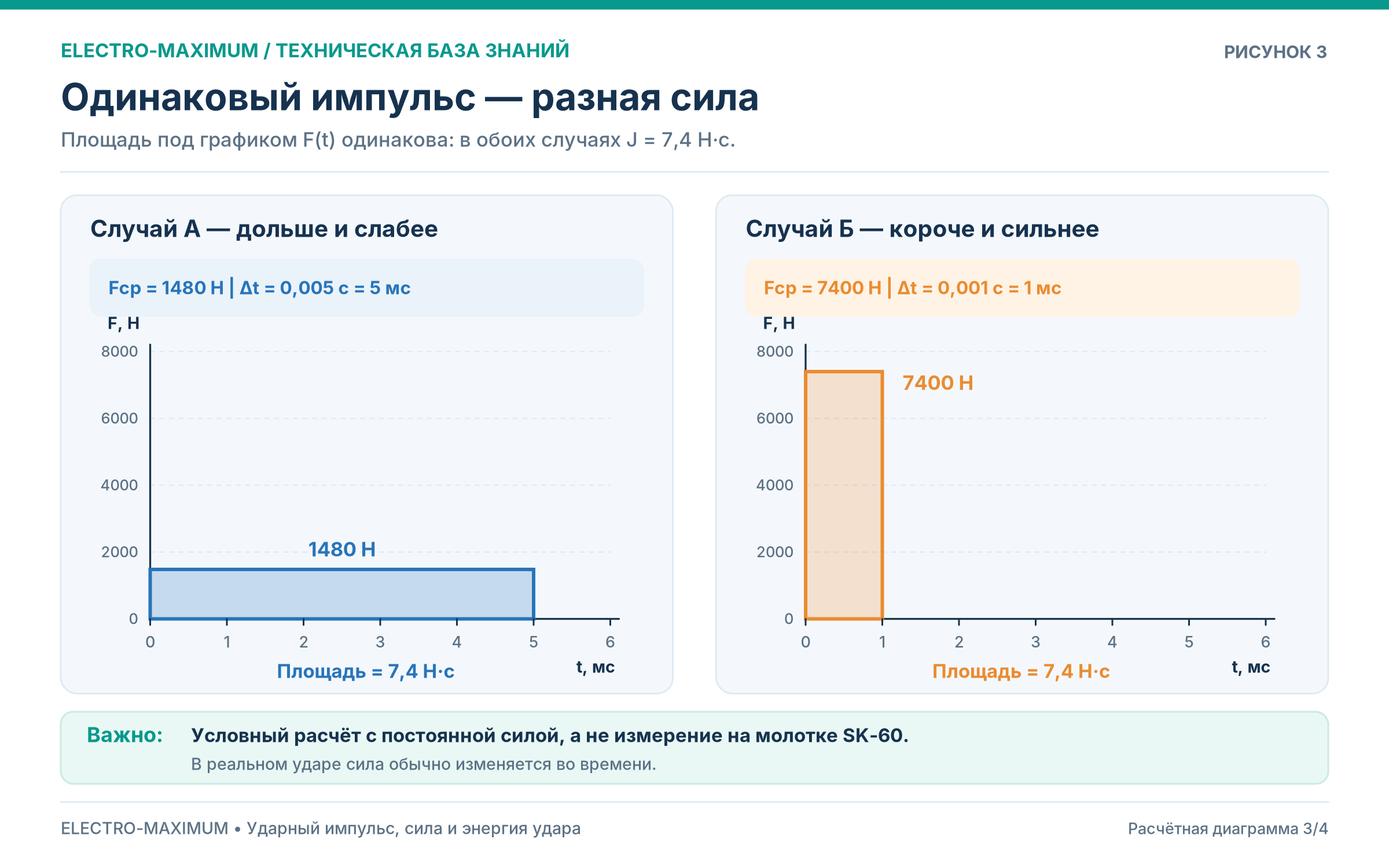Click the green Важно: label
Viewport: 1389px width, 868px height.
pyautogui.click(x=124, y=735)
